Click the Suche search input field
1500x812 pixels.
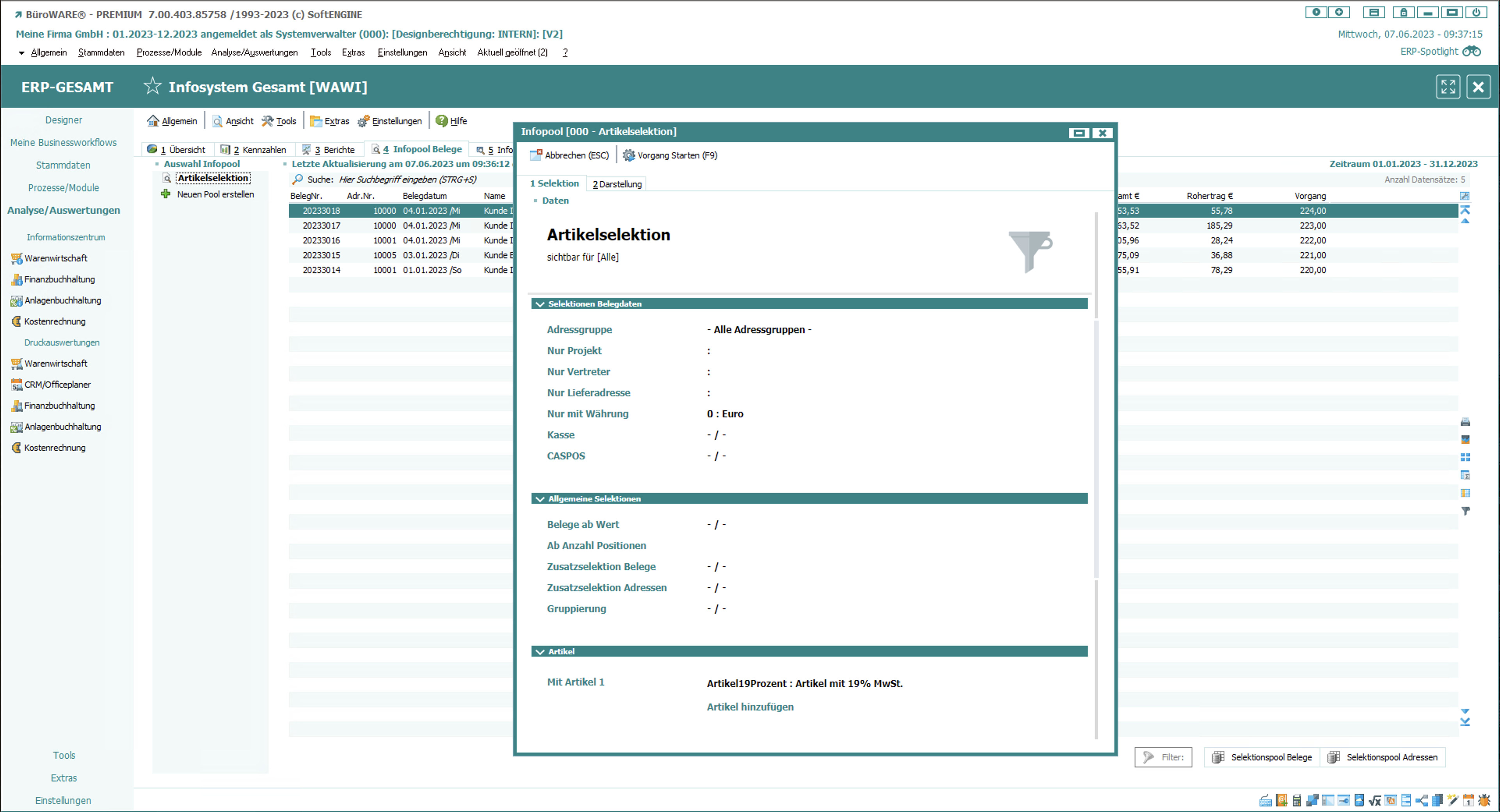pyautogui.click(x=408, y=179)
